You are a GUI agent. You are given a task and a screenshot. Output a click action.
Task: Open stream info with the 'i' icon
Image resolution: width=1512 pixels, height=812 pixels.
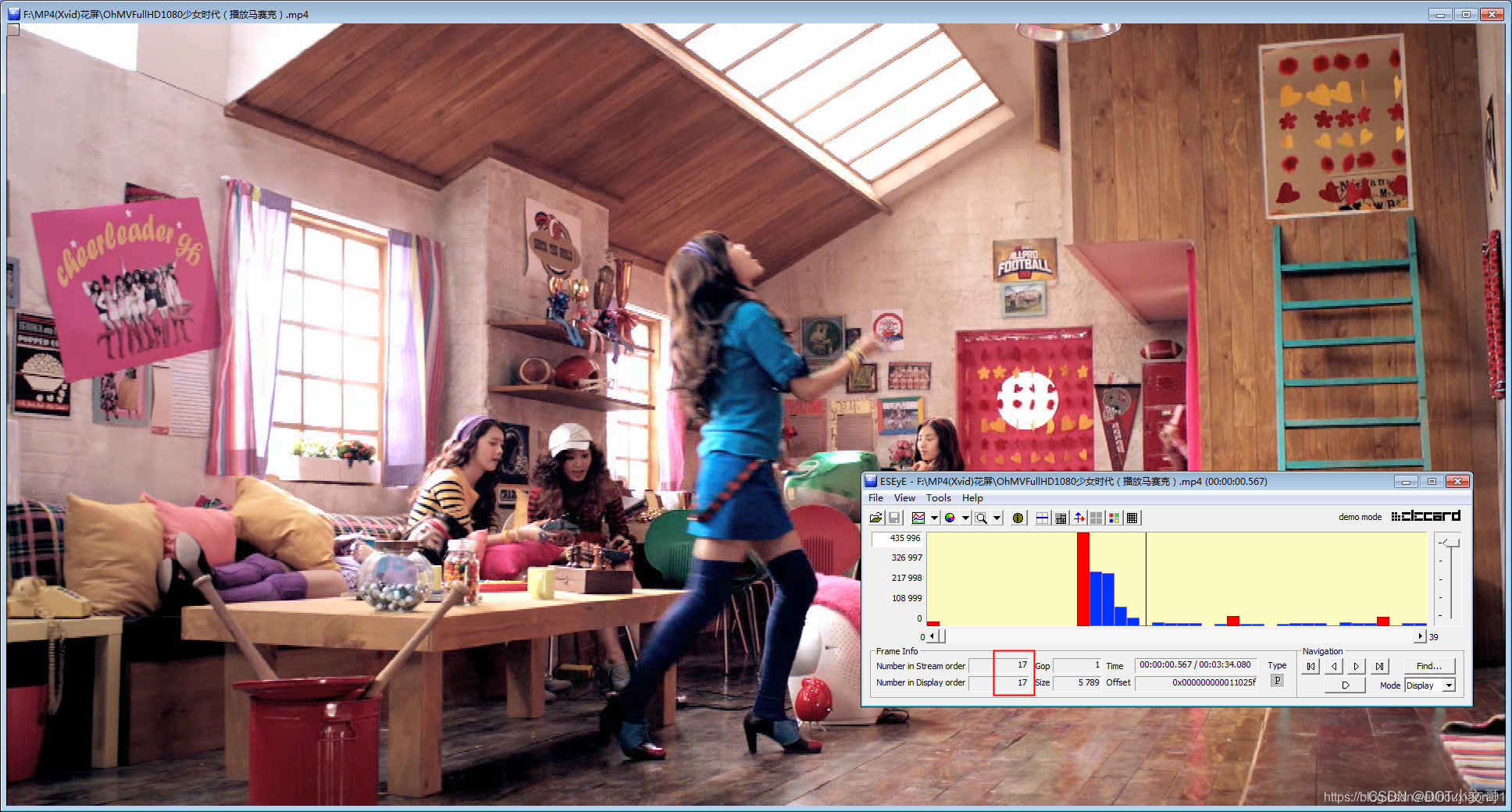point(1018,518)
